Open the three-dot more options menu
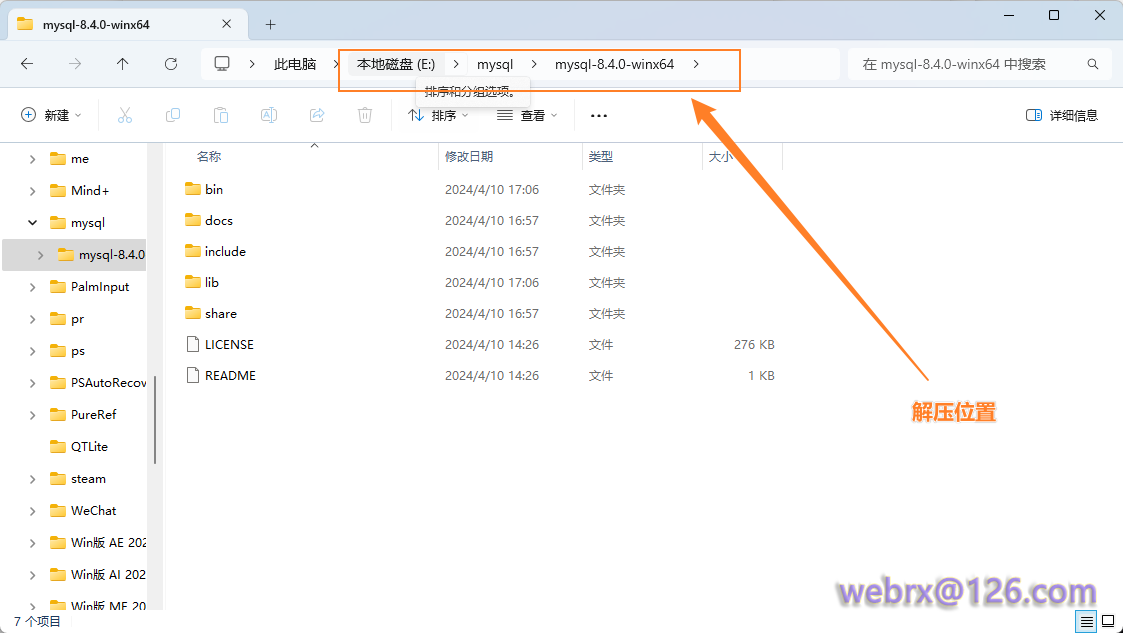The width and height of the screenshot is (1123, 633). [x=599, y=115]
